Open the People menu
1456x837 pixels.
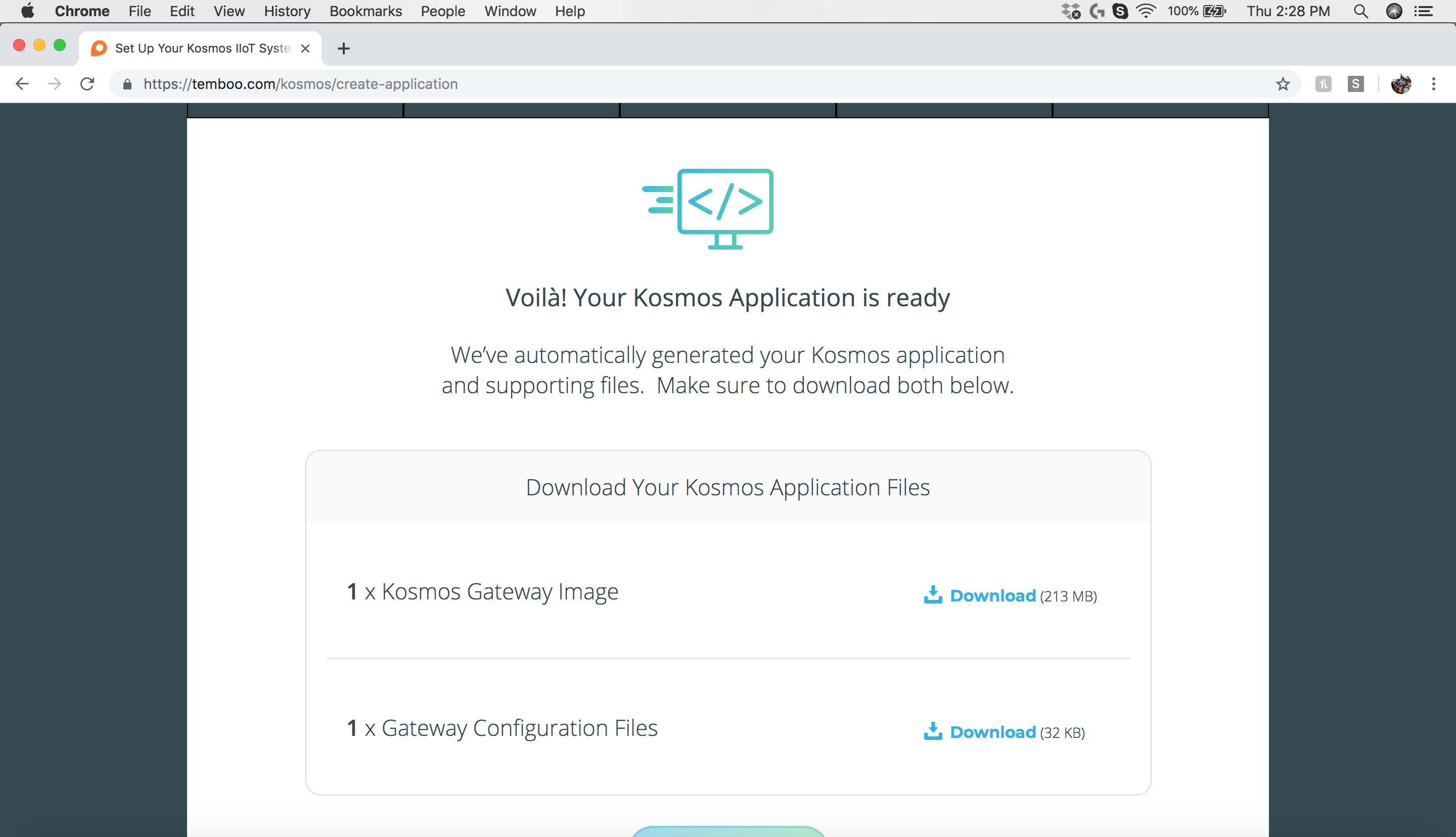(x=442, y=11)
